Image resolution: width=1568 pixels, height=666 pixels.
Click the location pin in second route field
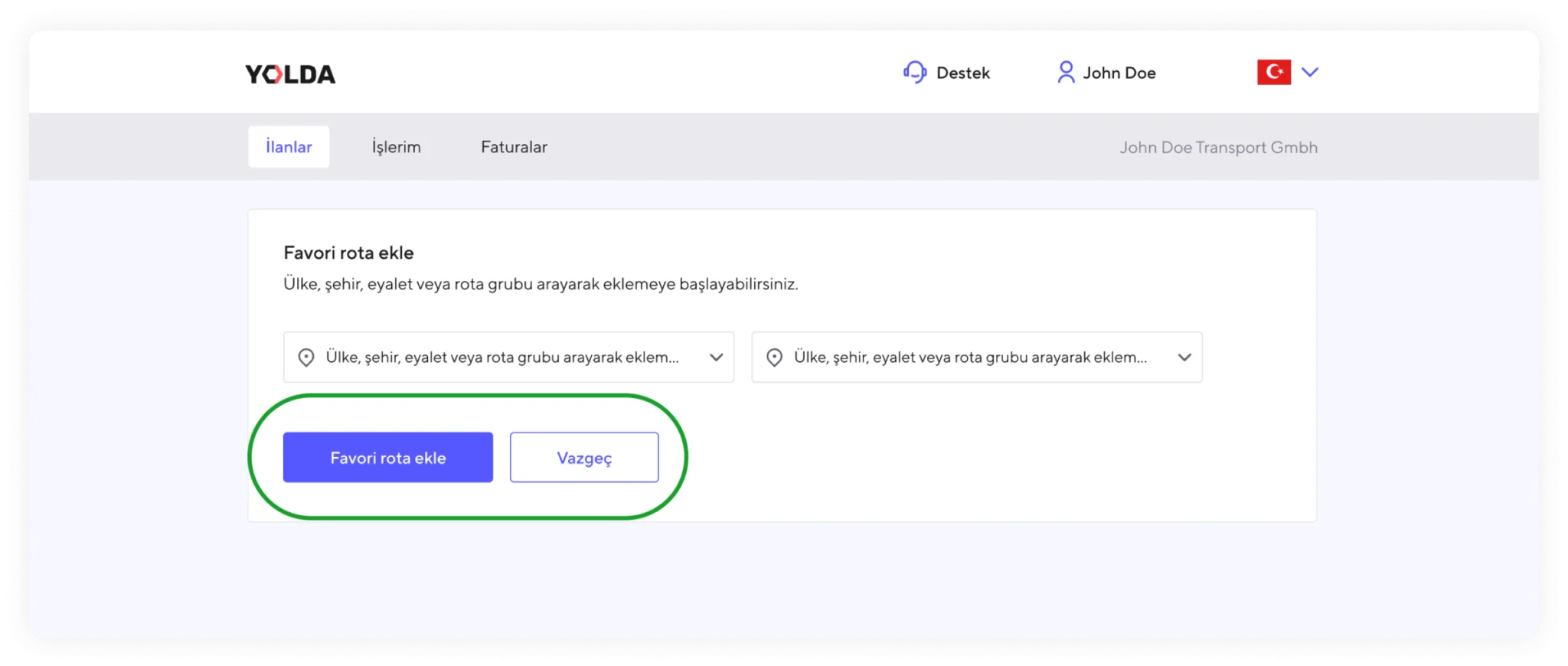(775, 357)
